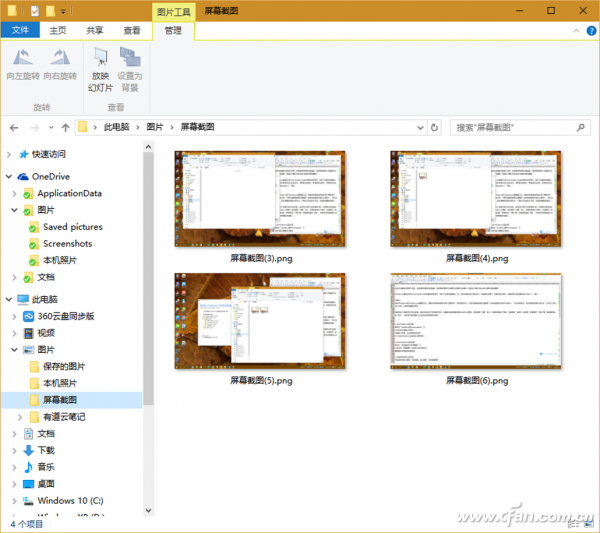Image resolution: width=600 pixels, height=533 pixels.
Task: Open recent locations dropdown
Action: coord(51,127)
